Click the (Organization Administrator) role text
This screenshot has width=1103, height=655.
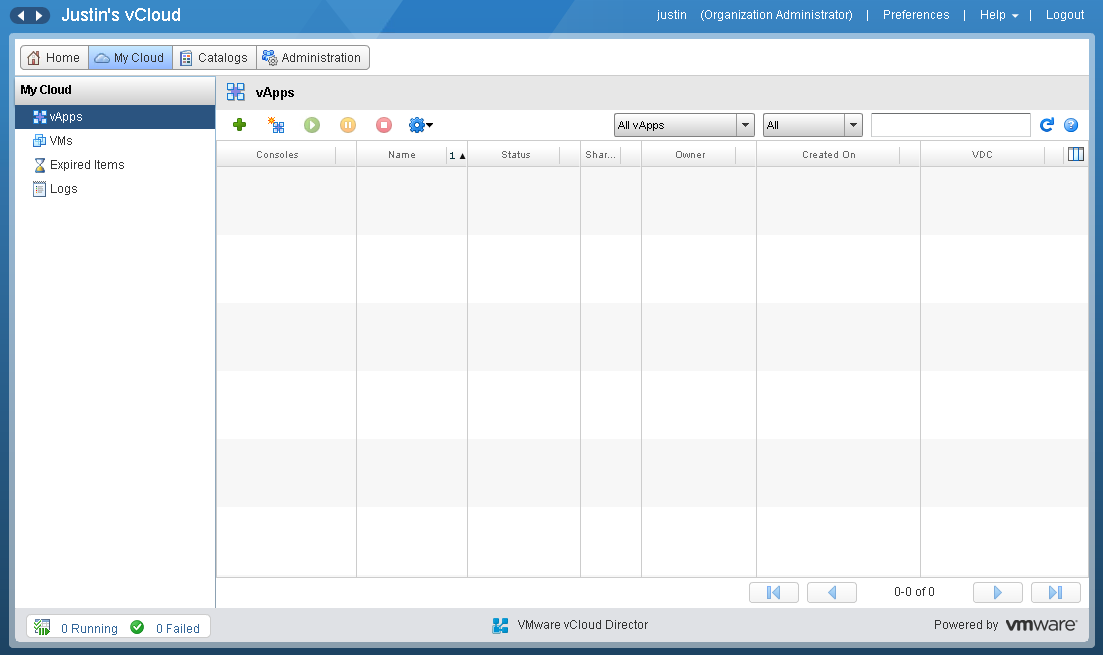coord(776,15)
